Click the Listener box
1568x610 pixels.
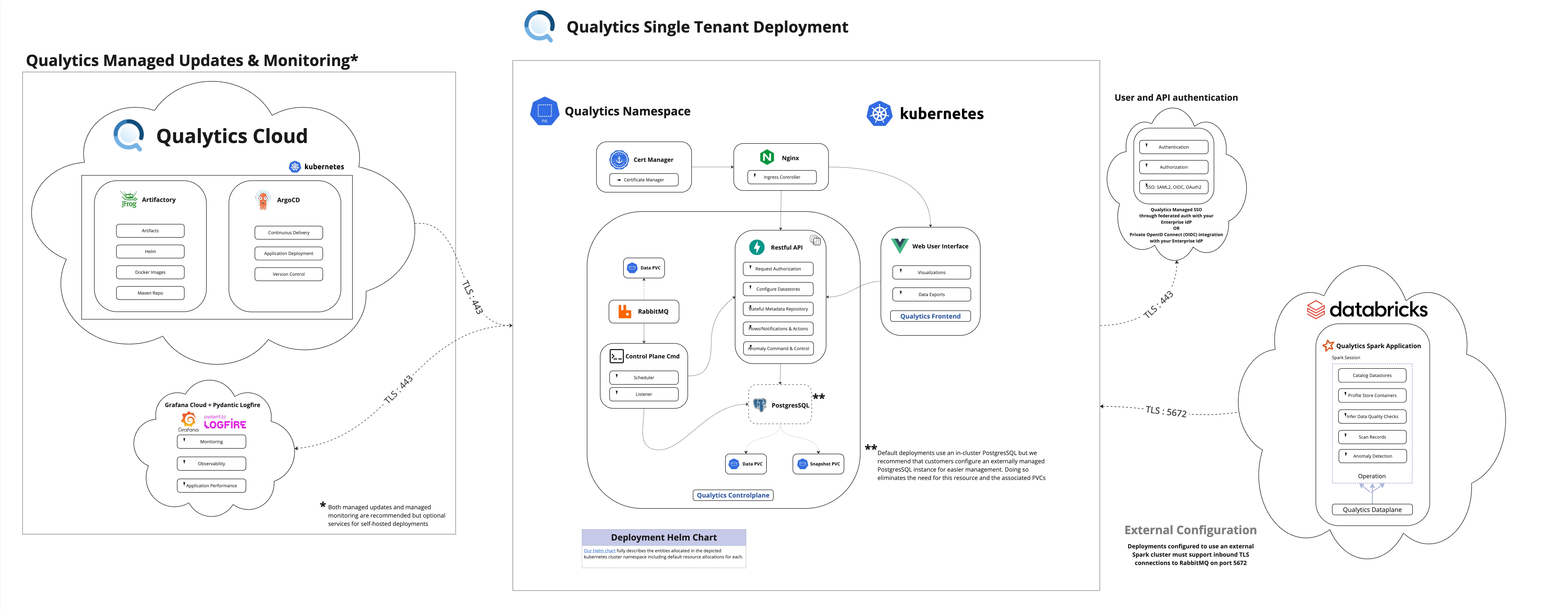click(643, 394)
